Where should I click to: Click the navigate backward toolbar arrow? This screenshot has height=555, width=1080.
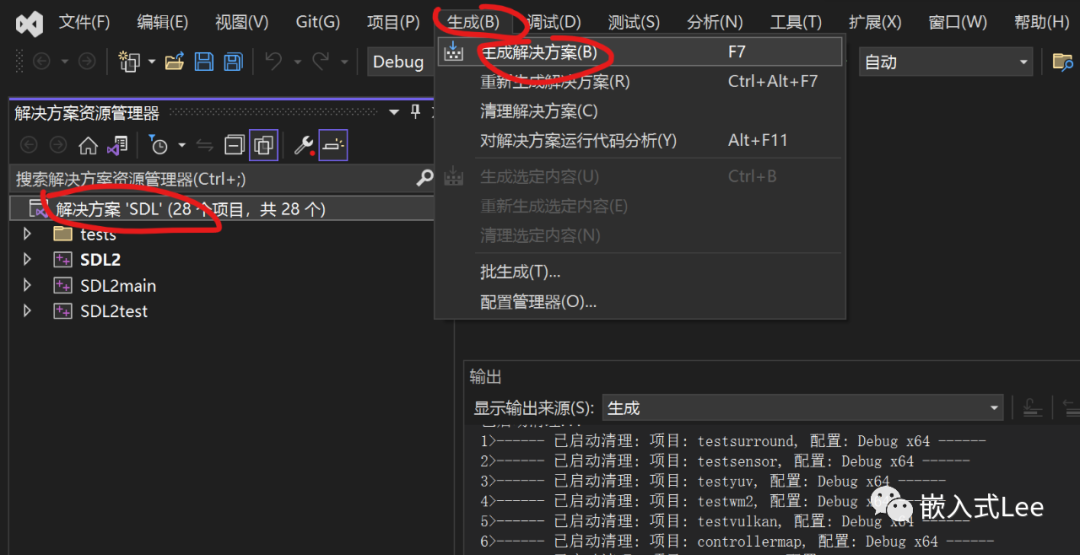tap(41, 62)
